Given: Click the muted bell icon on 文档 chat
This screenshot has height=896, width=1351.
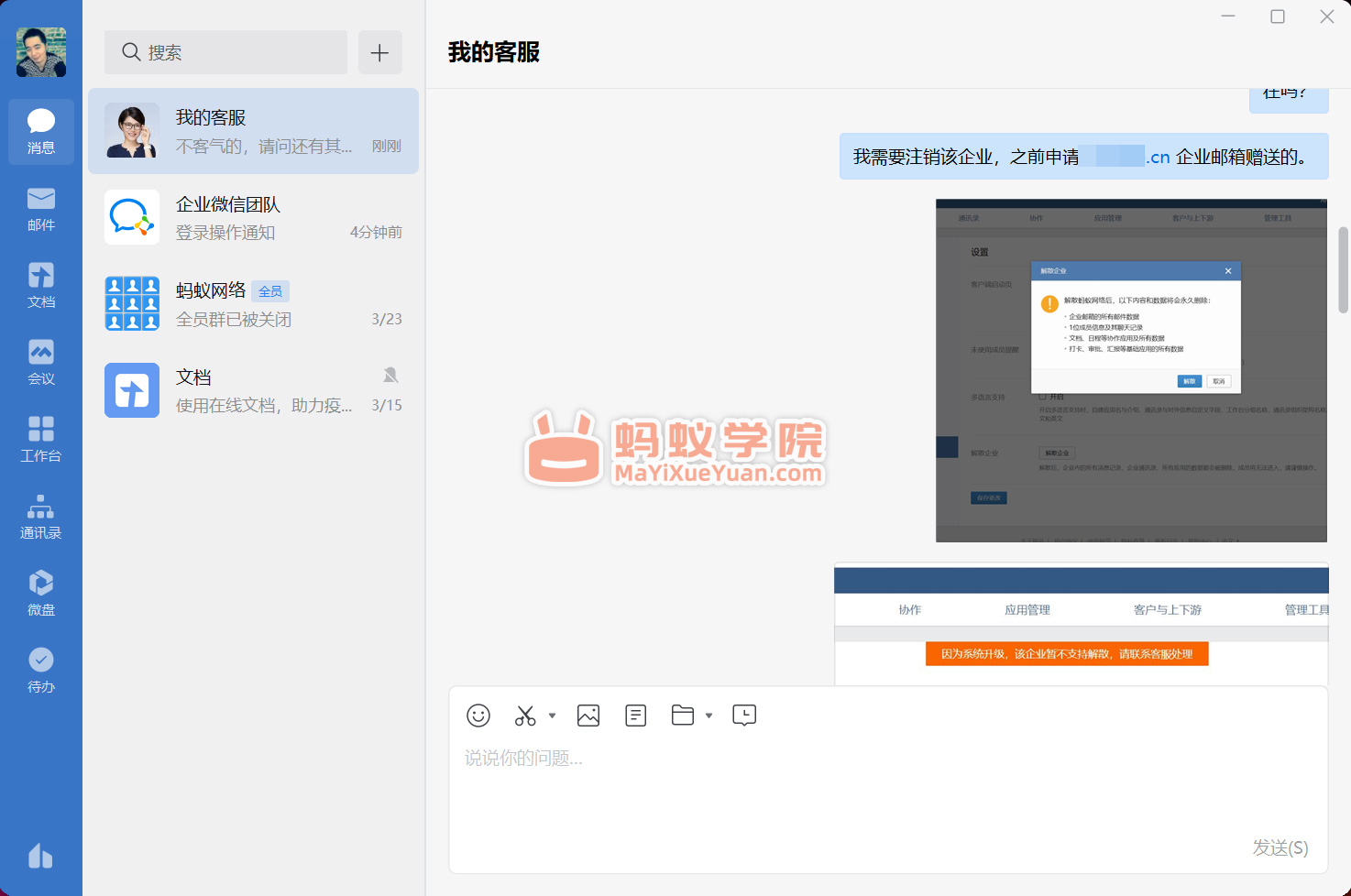Looking at the screenshot, I should tap(390, 375).
